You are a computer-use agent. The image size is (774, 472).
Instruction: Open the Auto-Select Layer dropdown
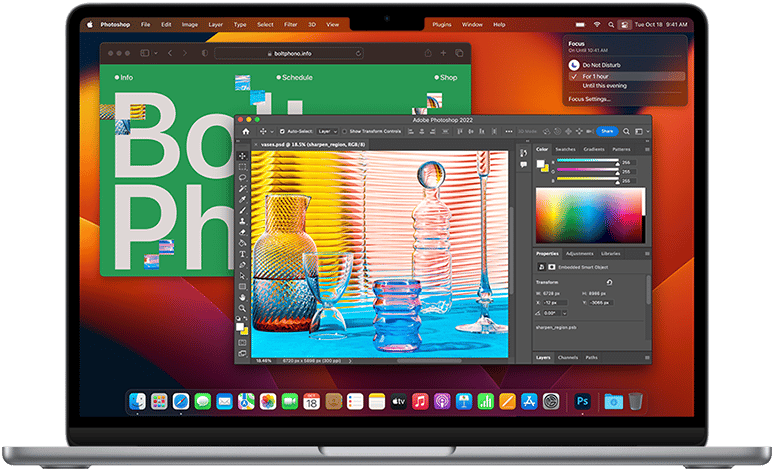tap(327, 131)
